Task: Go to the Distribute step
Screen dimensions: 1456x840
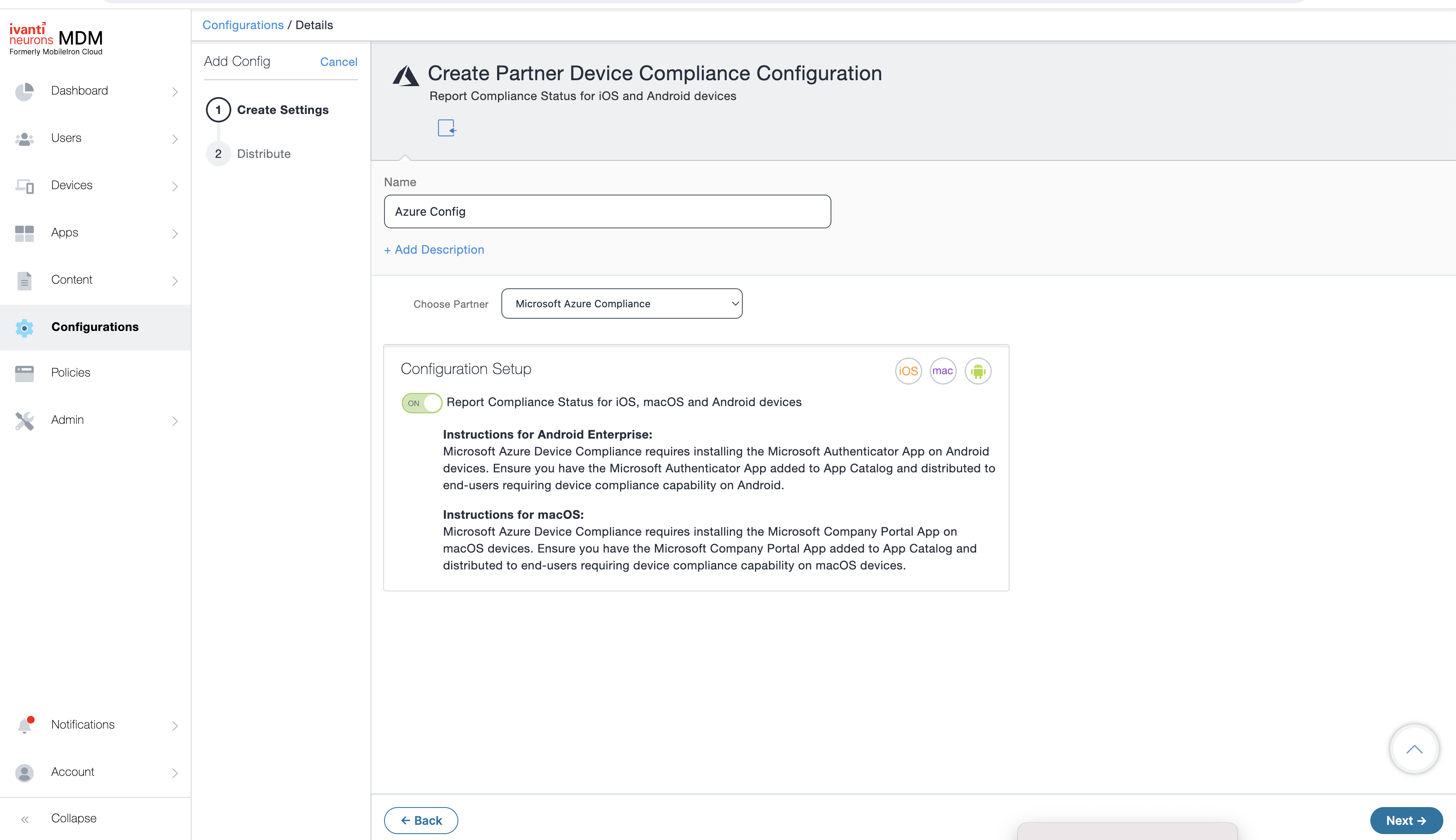Action: (x=263, y=154)
